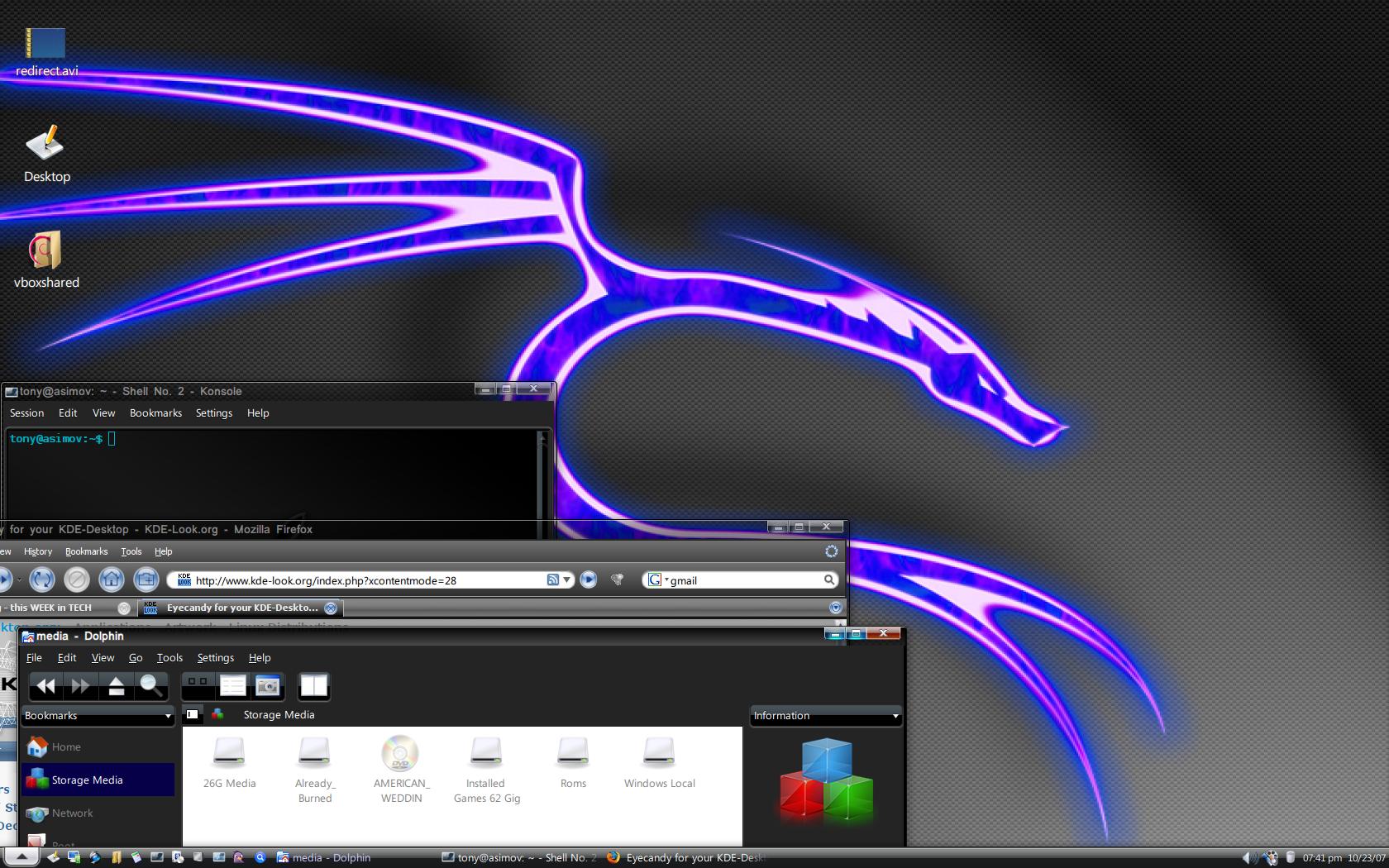Open vboxshared desktop folder

46,260
